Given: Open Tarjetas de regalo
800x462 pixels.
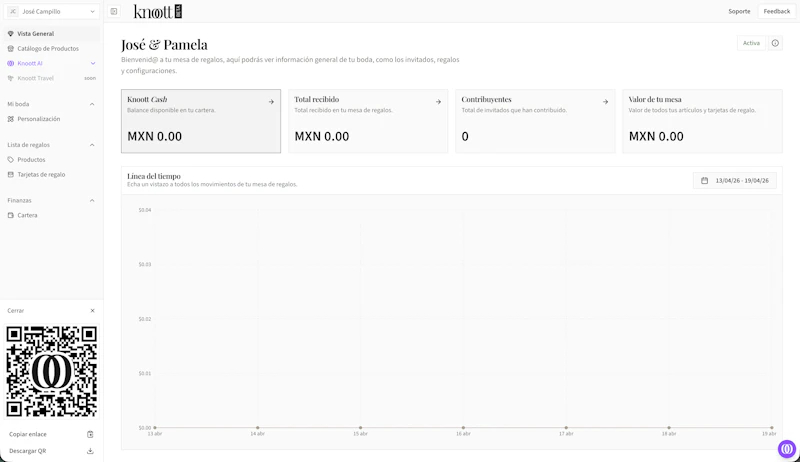Looking at the screenshot, I should (x=51, y=174).
